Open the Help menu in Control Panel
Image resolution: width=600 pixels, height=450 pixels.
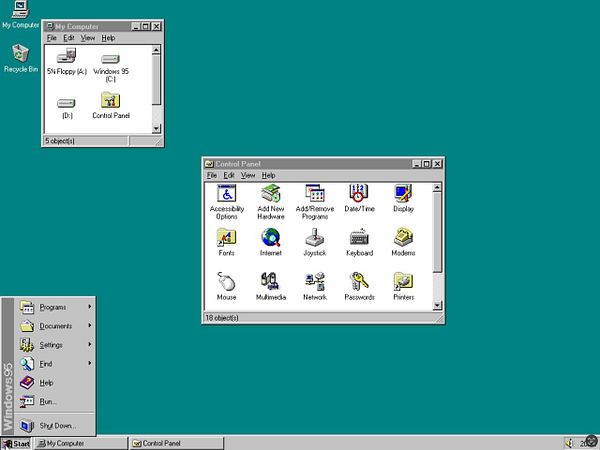tap(268, 175)
